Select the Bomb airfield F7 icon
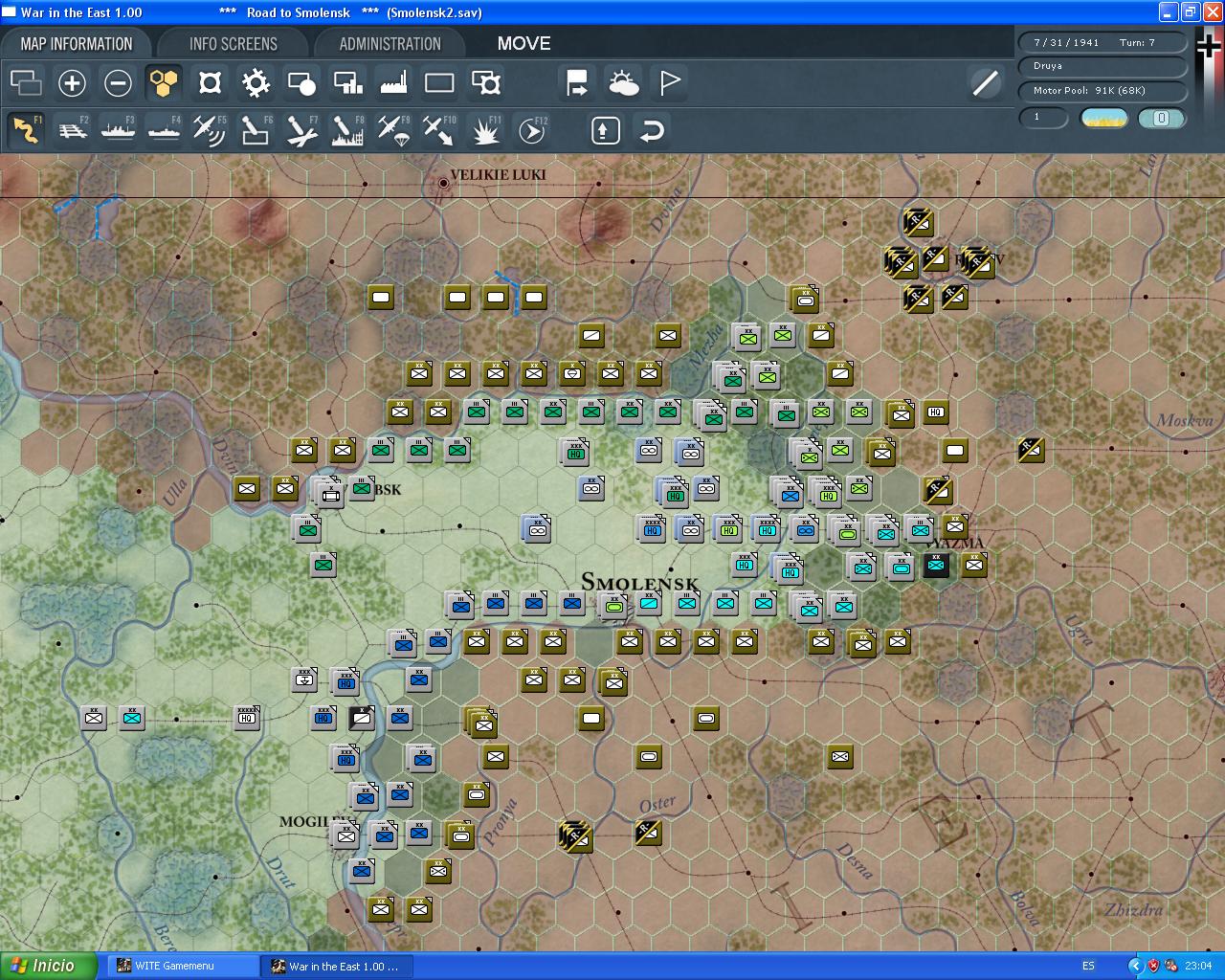 (301, 130)
